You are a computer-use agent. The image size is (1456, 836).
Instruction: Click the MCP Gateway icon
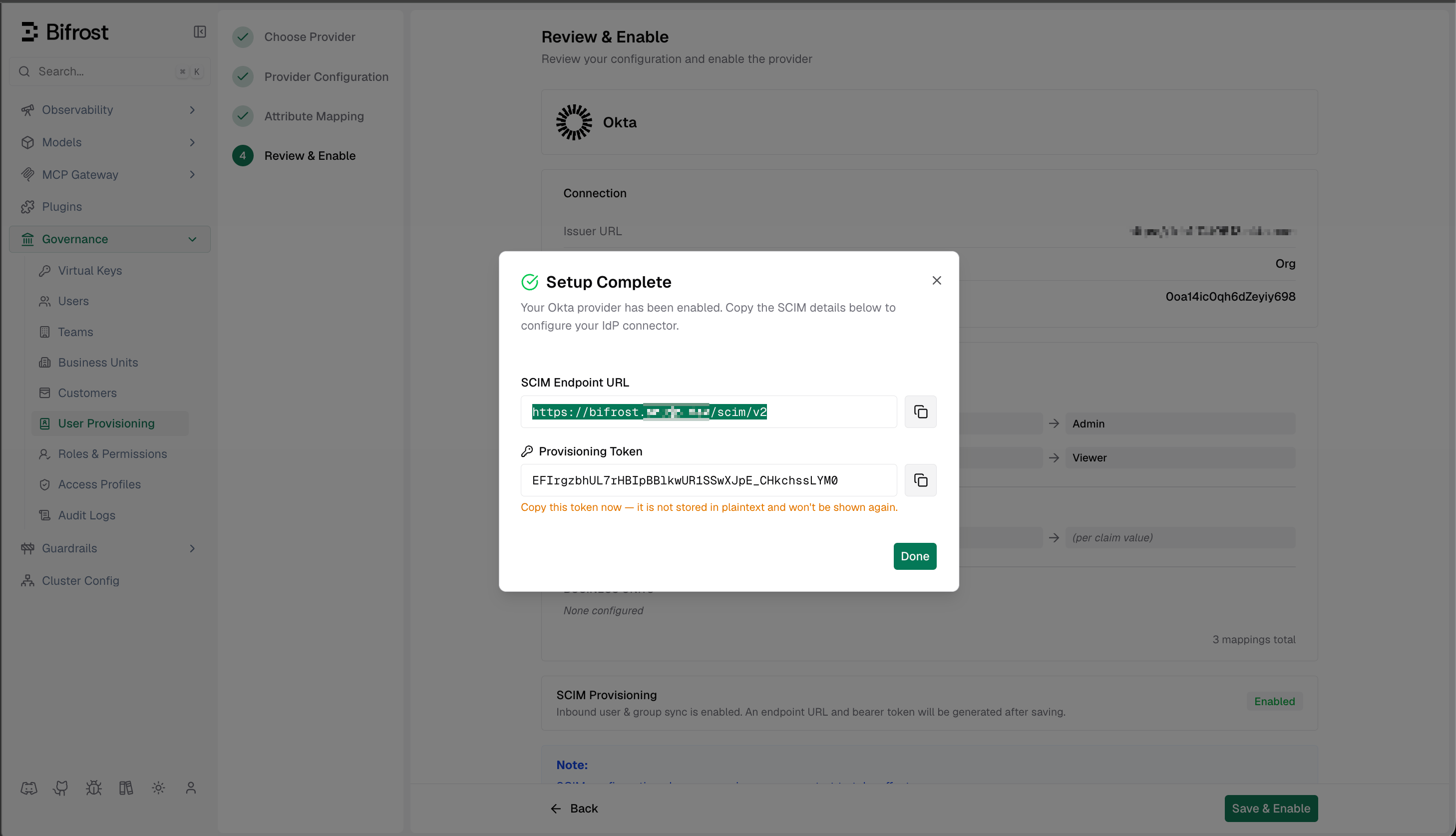[27, 175]
